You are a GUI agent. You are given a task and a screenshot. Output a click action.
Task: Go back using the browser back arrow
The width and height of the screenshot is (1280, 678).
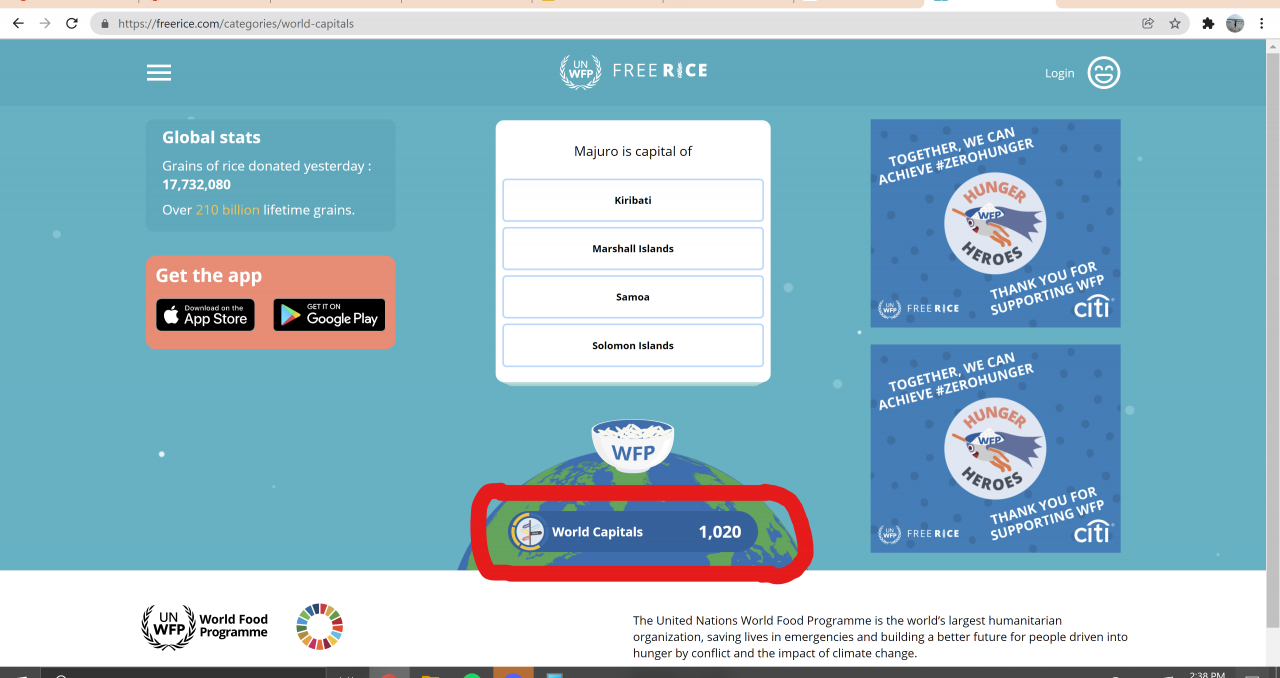18,23
